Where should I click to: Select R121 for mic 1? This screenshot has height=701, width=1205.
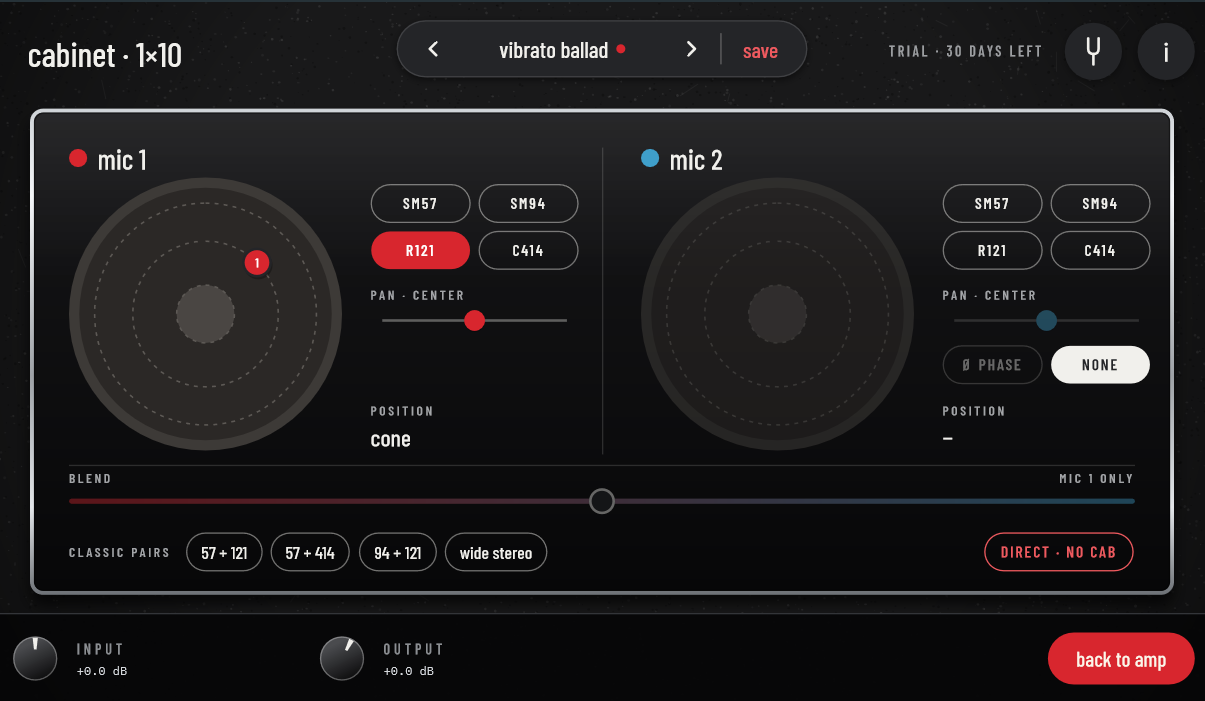click(x=420, y=250)
